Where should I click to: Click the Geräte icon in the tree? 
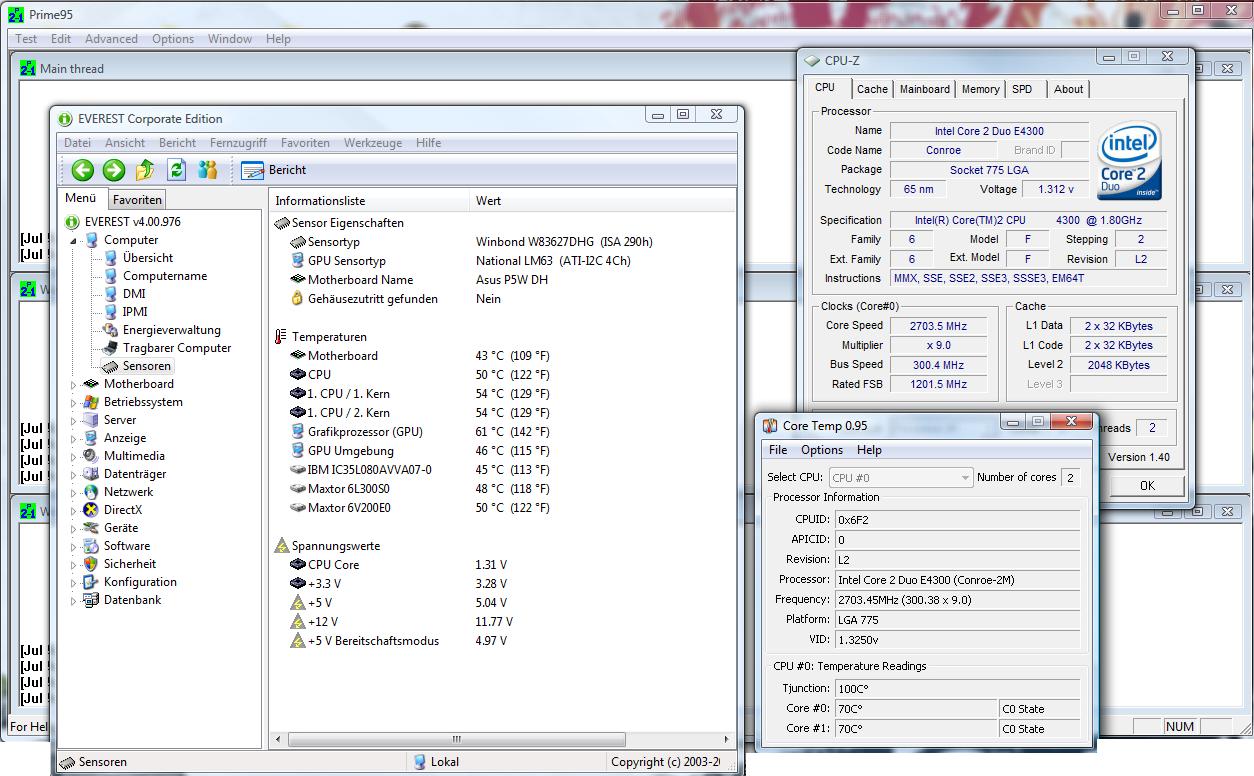click(92, 528)
